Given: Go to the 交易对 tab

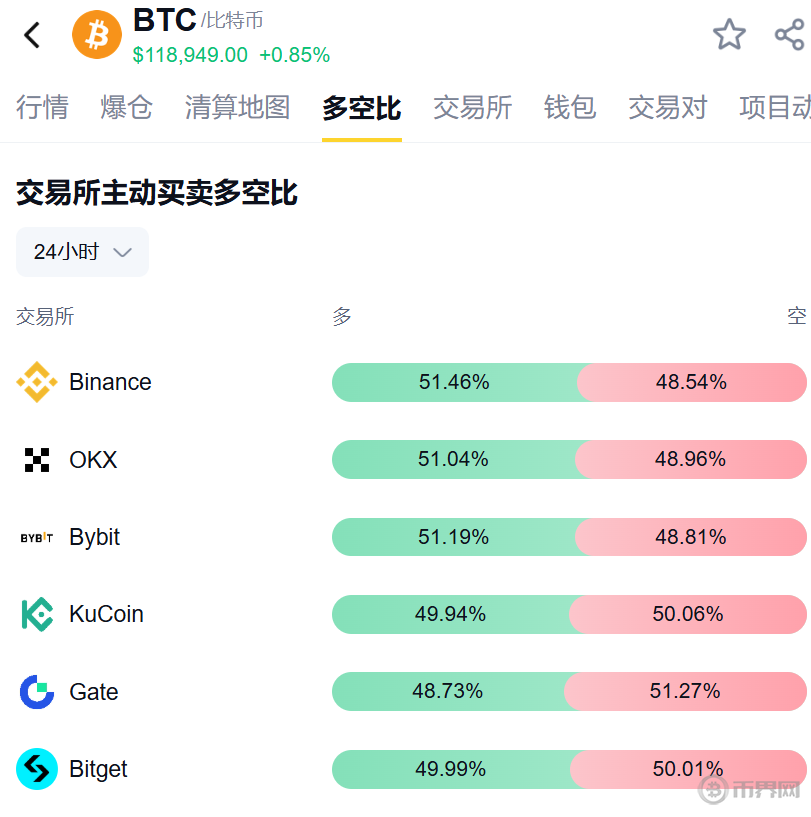Looking at the screenshot, I should [667, 108].
